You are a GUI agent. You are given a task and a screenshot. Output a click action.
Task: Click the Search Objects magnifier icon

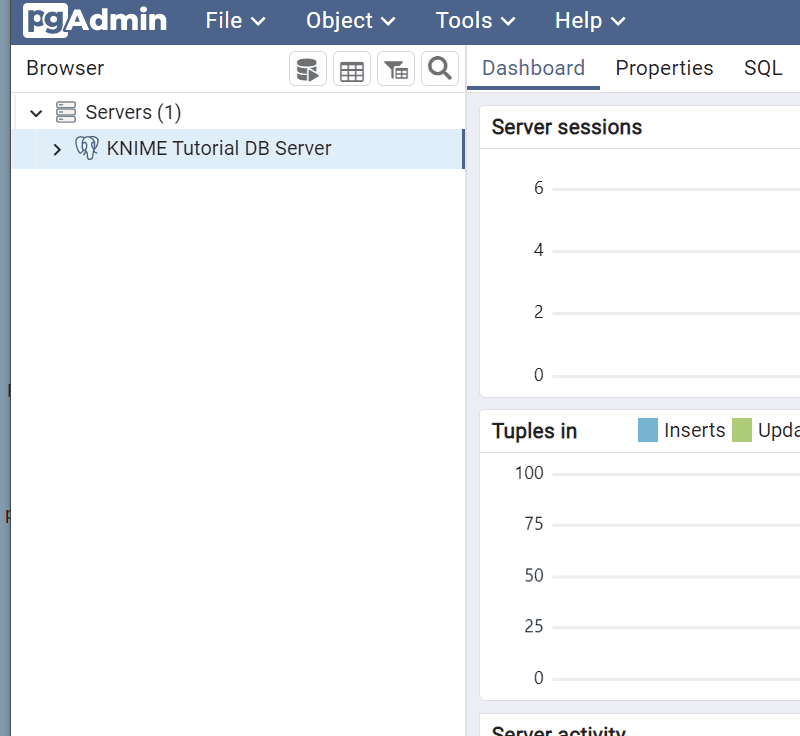[x=440, y=68]
